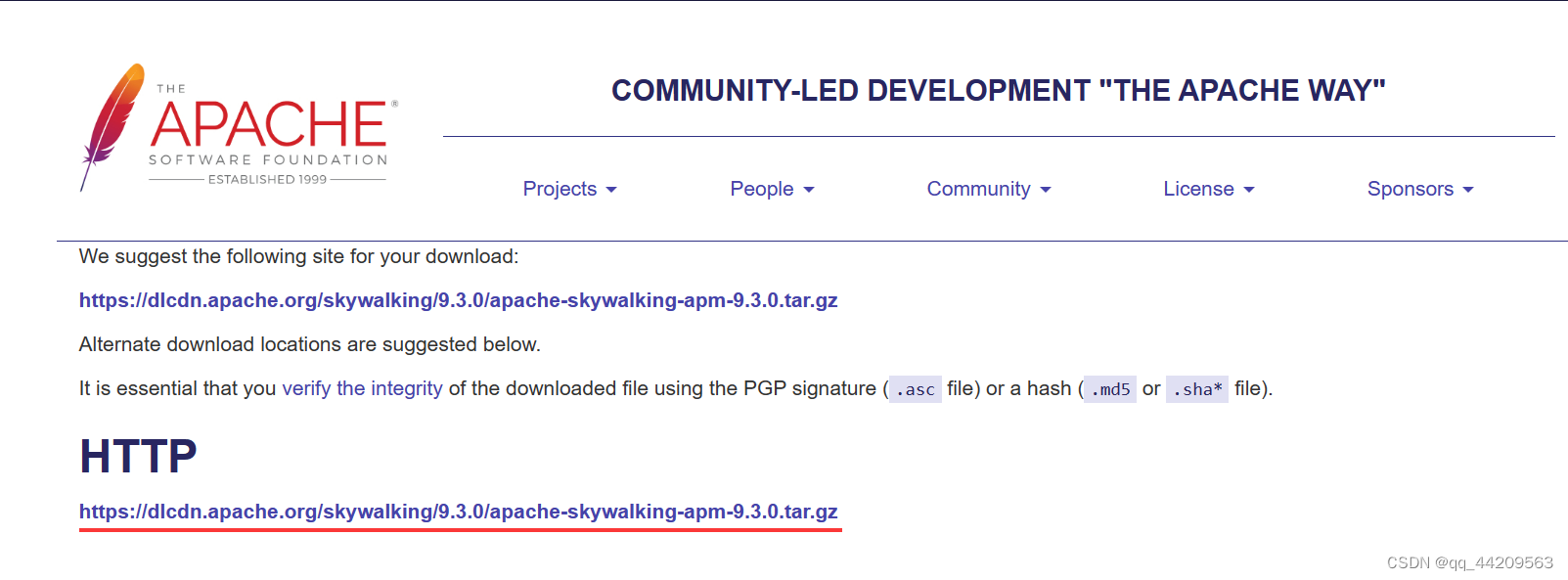
Task: Click the HTTP section skywalking download link
Action: click(x=458, y=512)
